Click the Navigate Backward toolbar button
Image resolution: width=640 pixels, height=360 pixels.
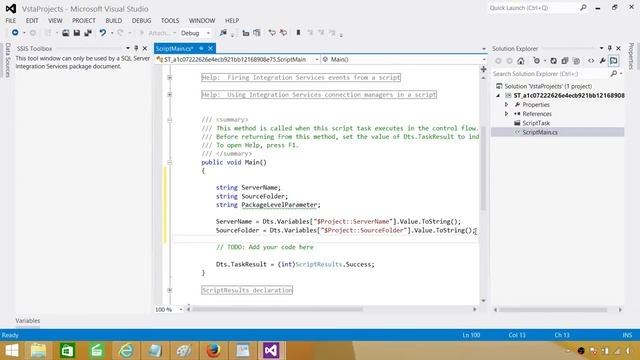coord(15,33)
